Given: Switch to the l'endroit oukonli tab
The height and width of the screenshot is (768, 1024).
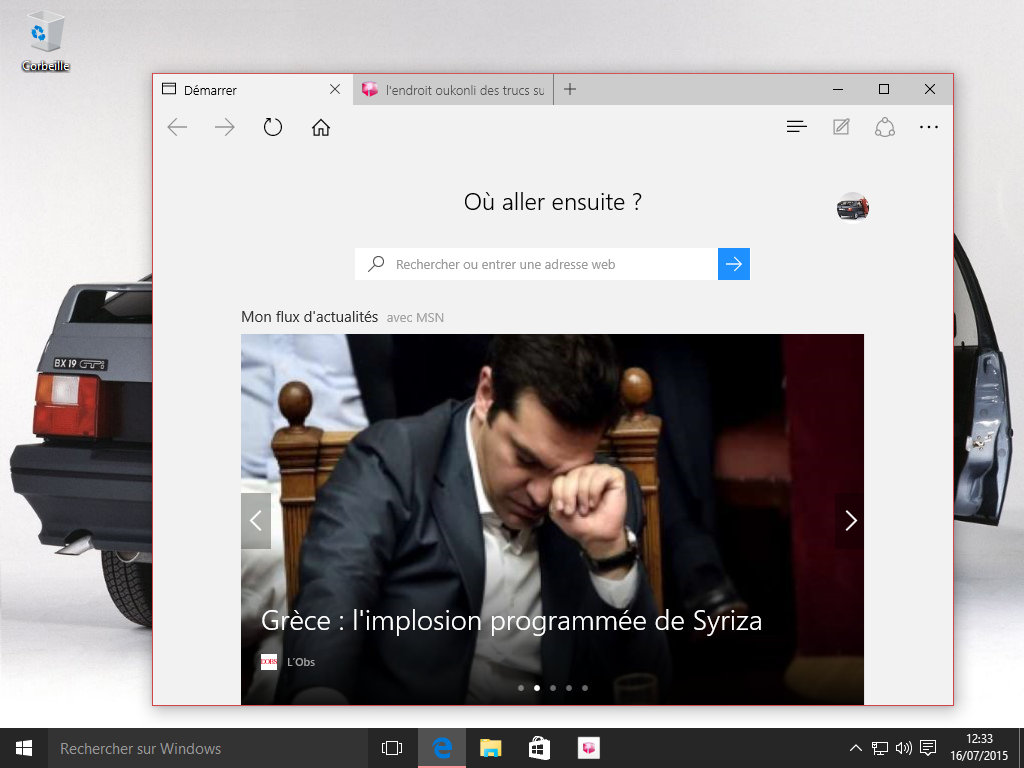Looking at the screenshot, I should [x=455, y=90].
